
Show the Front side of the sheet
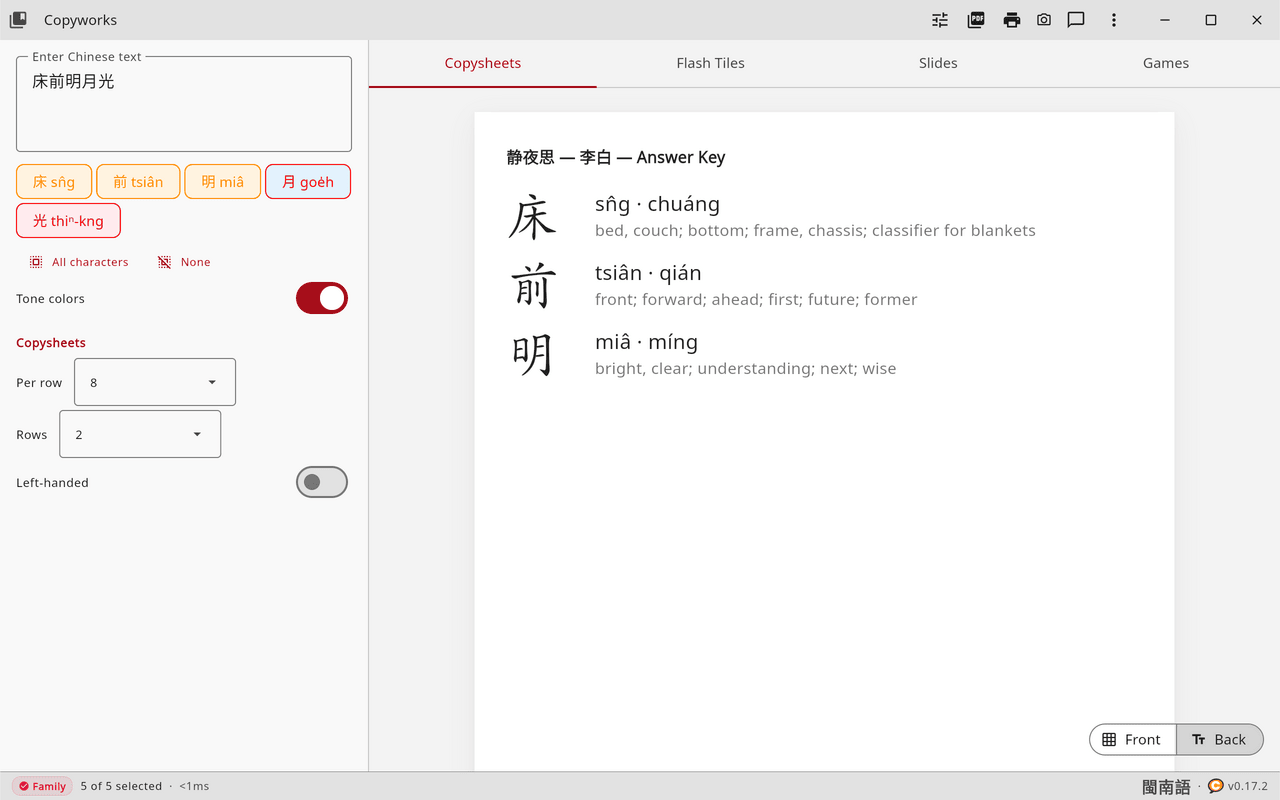(x=1133, y=740)
